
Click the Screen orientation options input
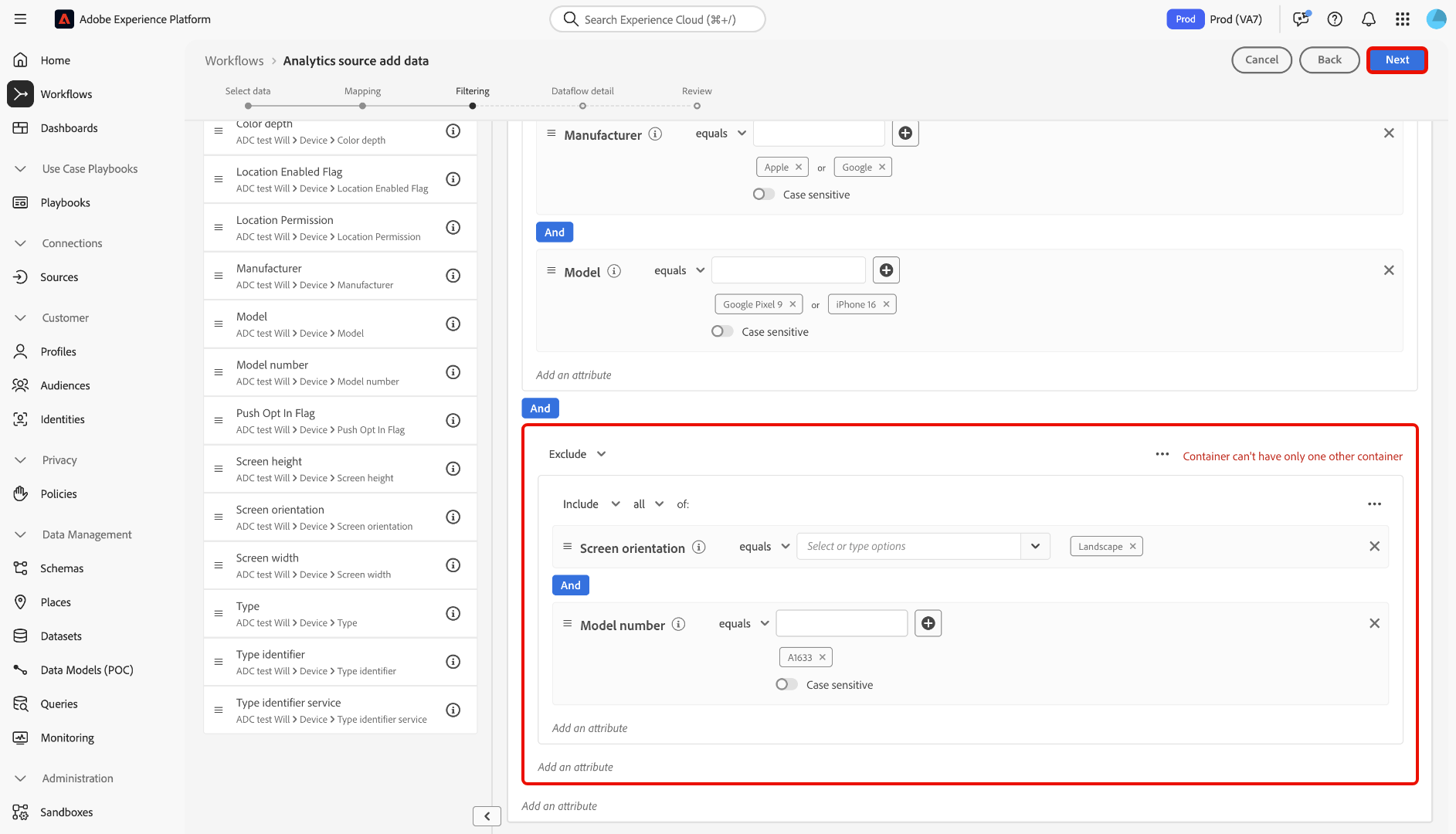(909, 547)
